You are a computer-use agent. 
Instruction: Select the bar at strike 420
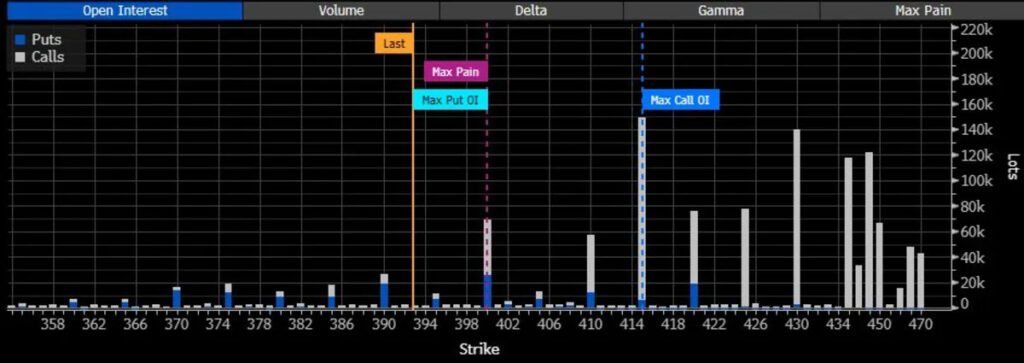coord(694,259)
